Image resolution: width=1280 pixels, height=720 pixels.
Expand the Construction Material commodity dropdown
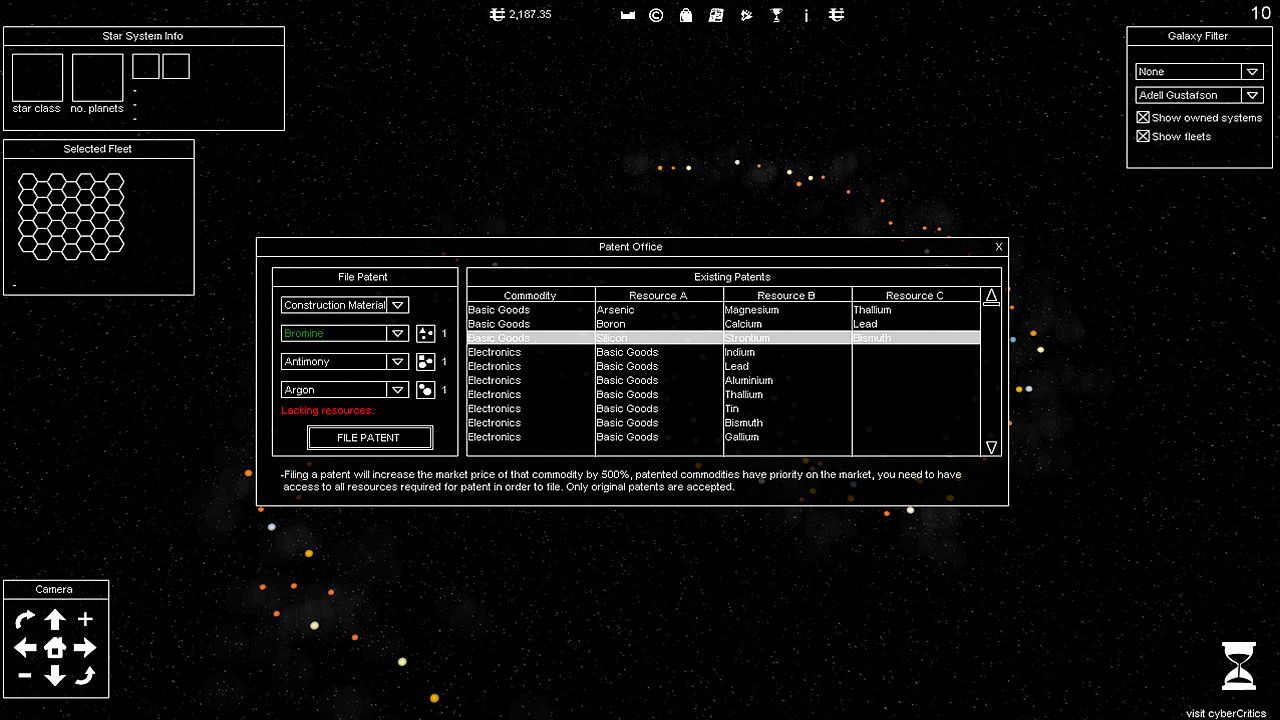coord(398,305)
